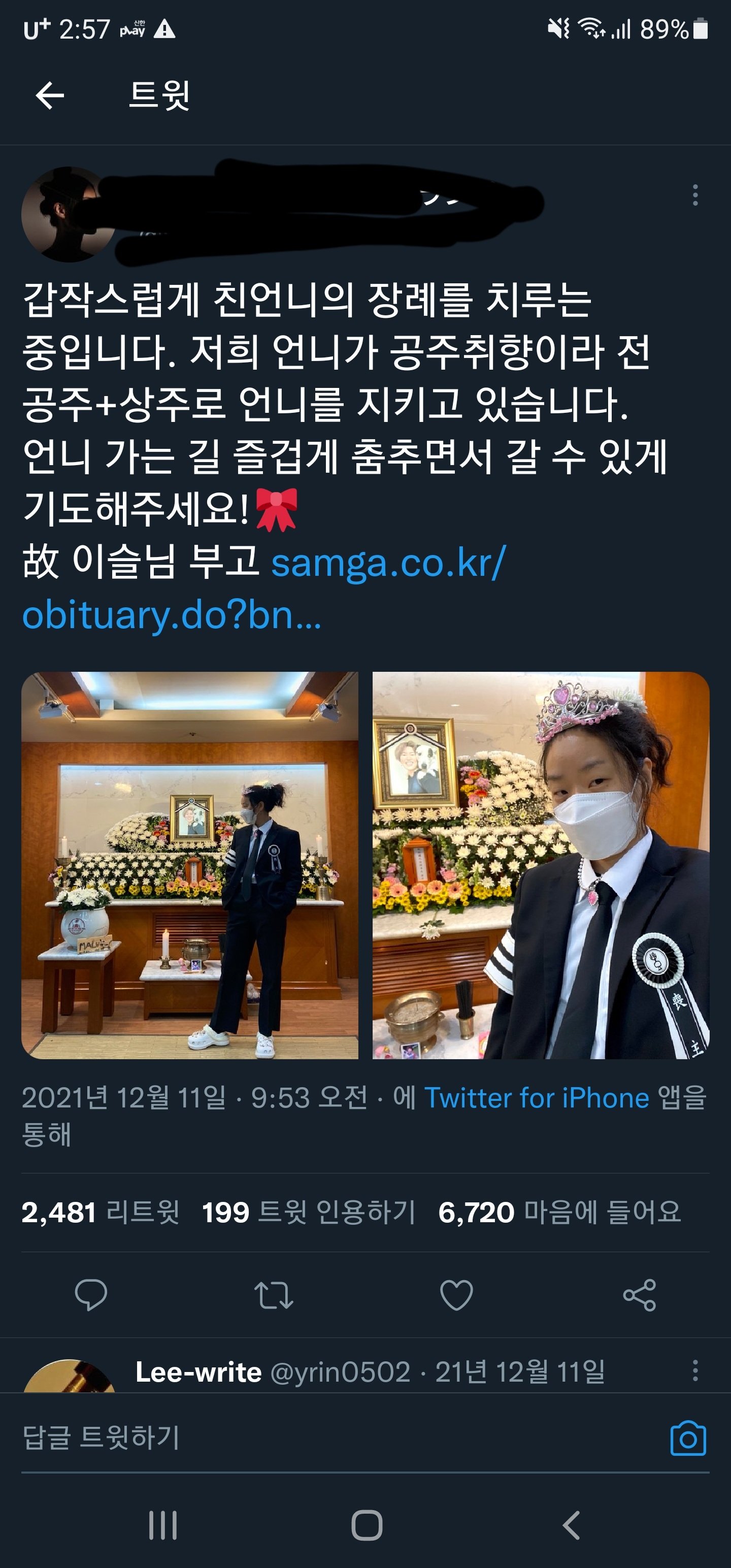
Task: Tap the back arrow in tweet header
Action: point(50,95)
